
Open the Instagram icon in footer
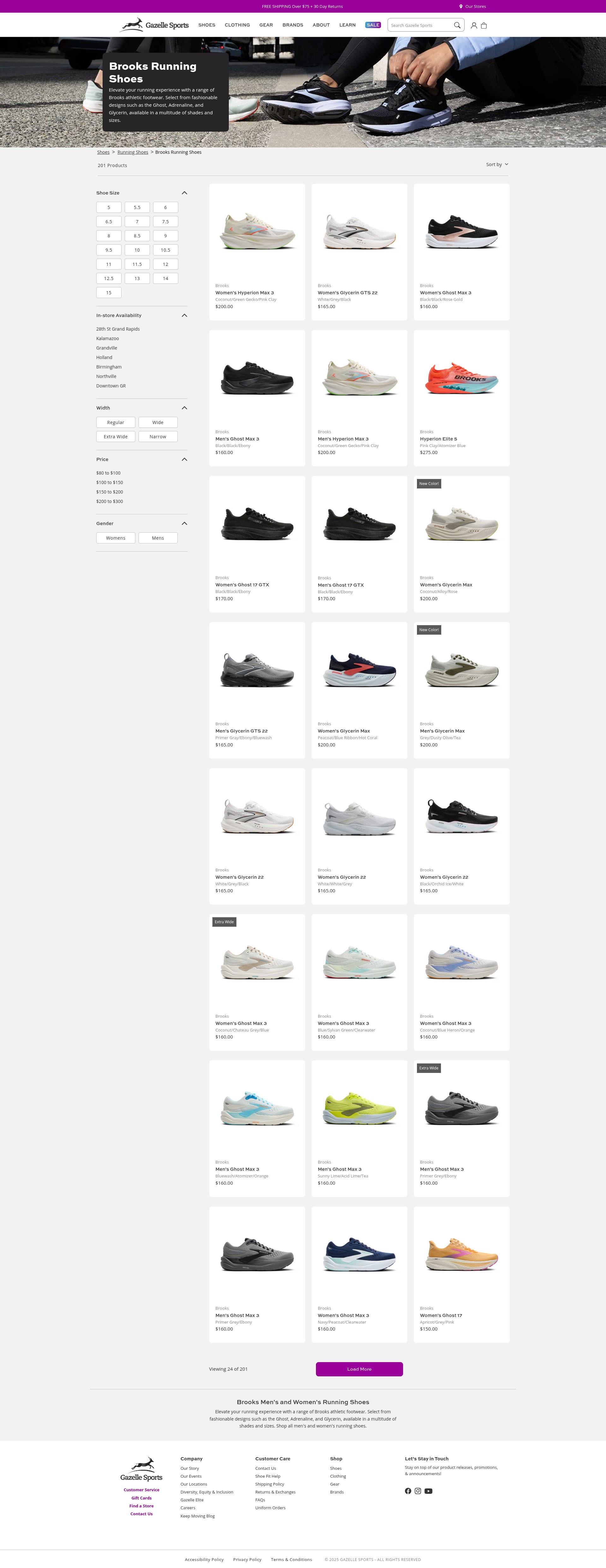[418, 1491]
